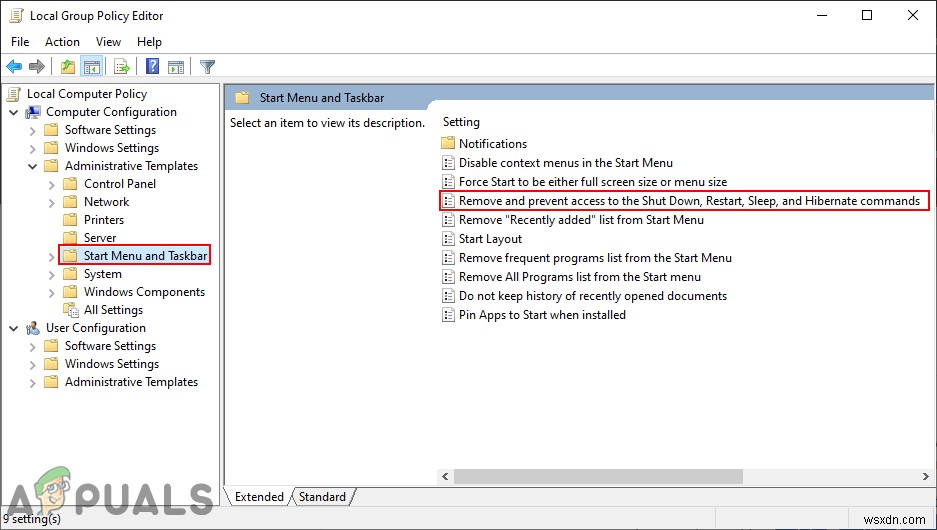Click policy icon beside Disable context menus
Viewport: 937px width, 530px height.
448,163
